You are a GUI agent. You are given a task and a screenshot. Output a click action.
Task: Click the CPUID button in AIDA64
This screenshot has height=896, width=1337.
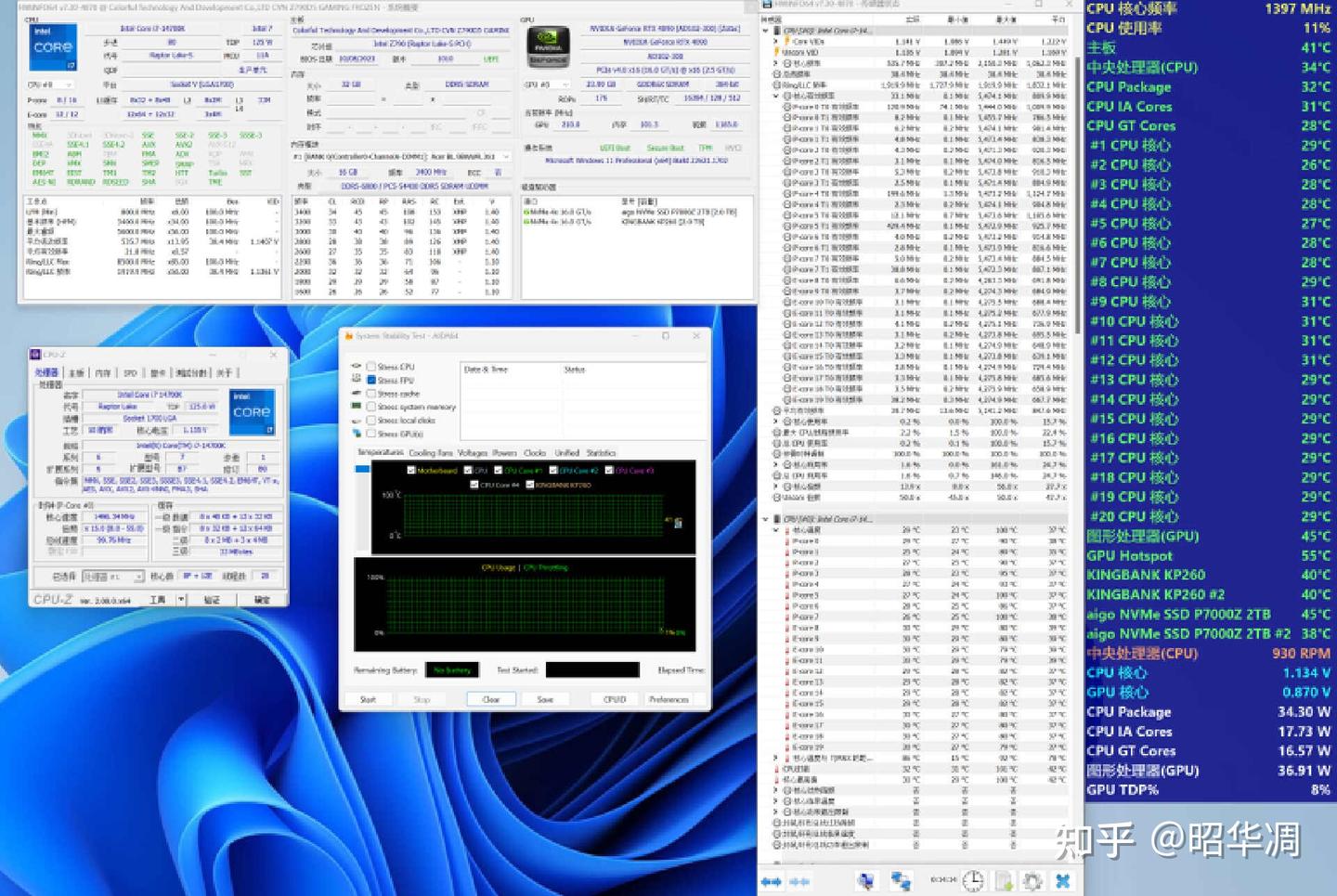pyautogui.click(x=613, y=699)
